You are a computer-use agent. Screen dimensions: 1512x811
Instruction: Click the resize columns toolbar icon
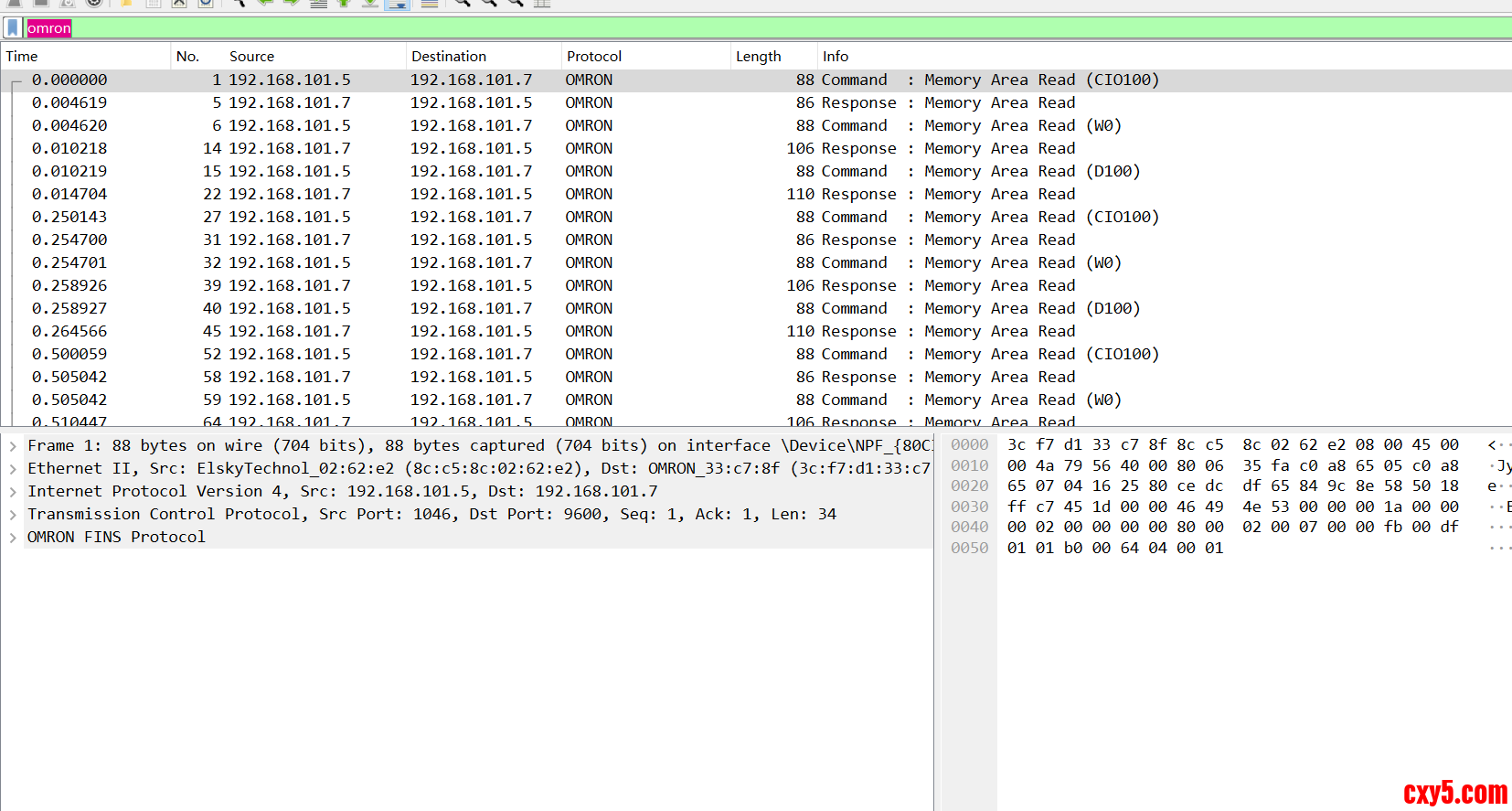click(542, 4)
